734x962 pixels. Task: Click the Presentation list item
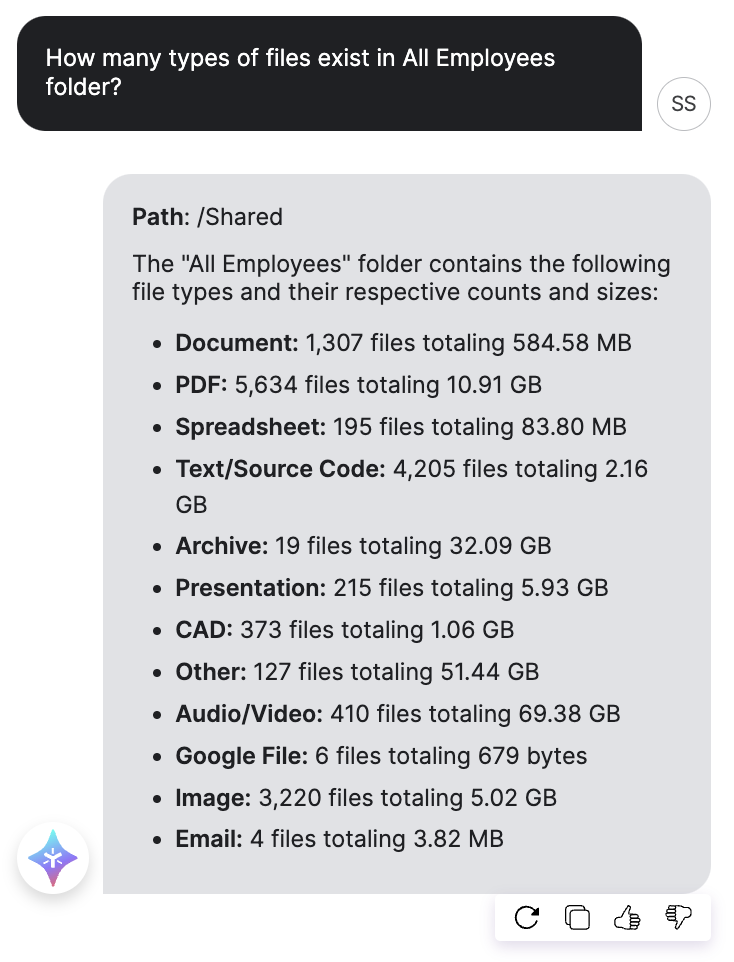tap(392, 588)
